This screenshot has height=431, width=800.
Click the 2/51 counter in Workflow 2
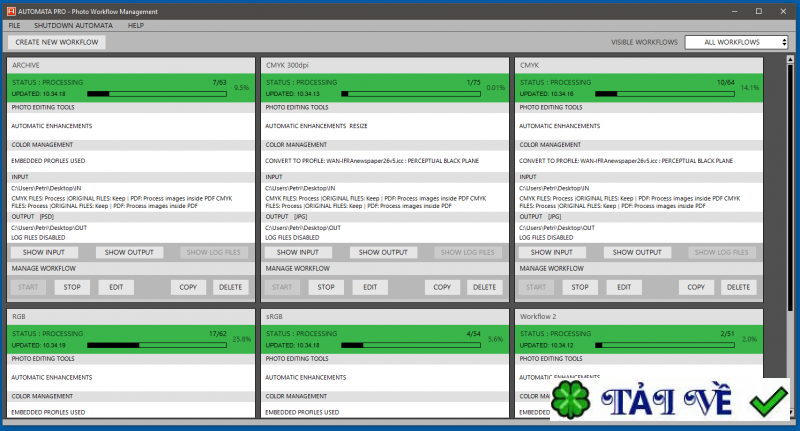728,334
